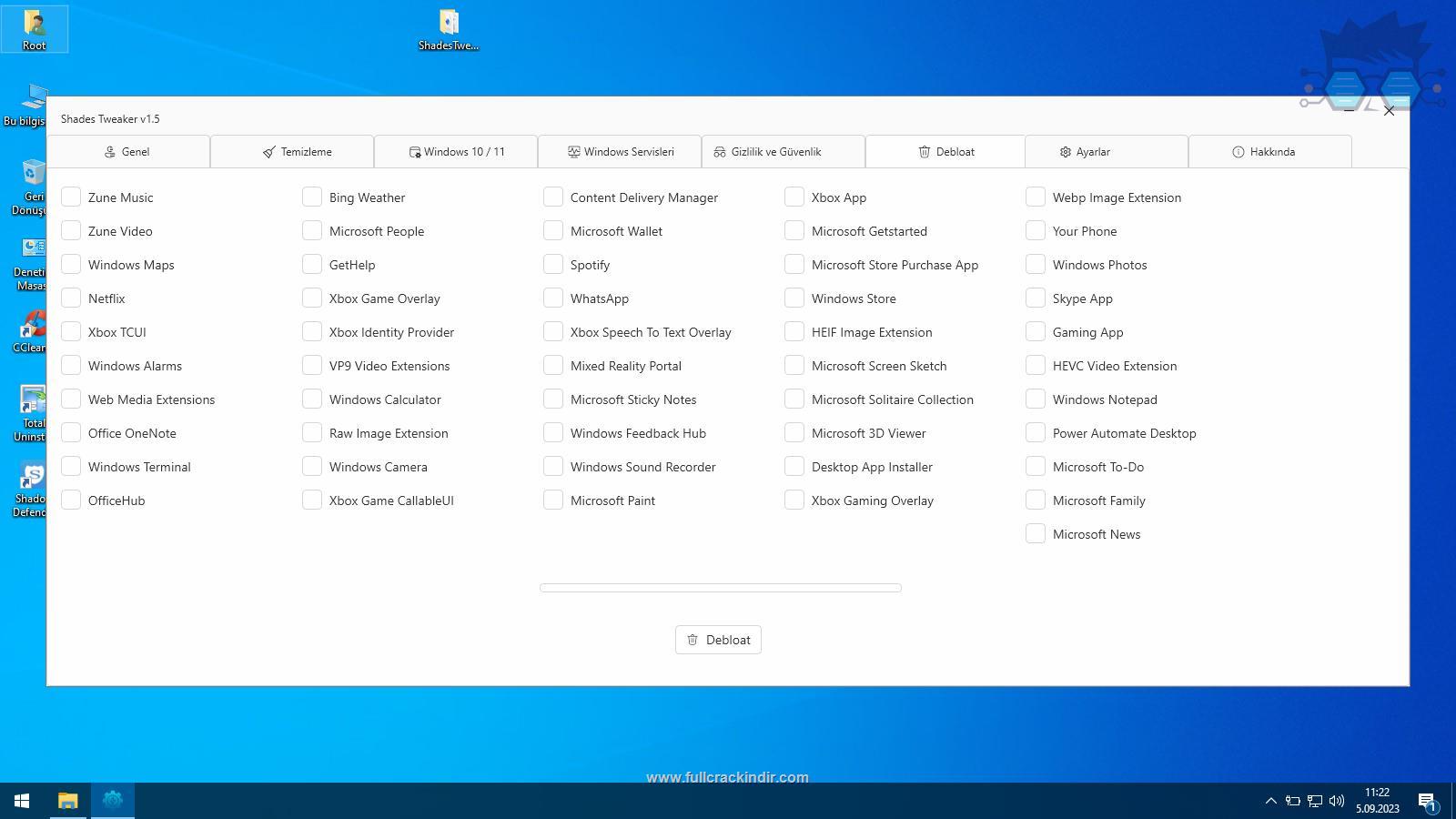
Task: Tick Xbox Speech To Text Overlay
Action: 553,331
